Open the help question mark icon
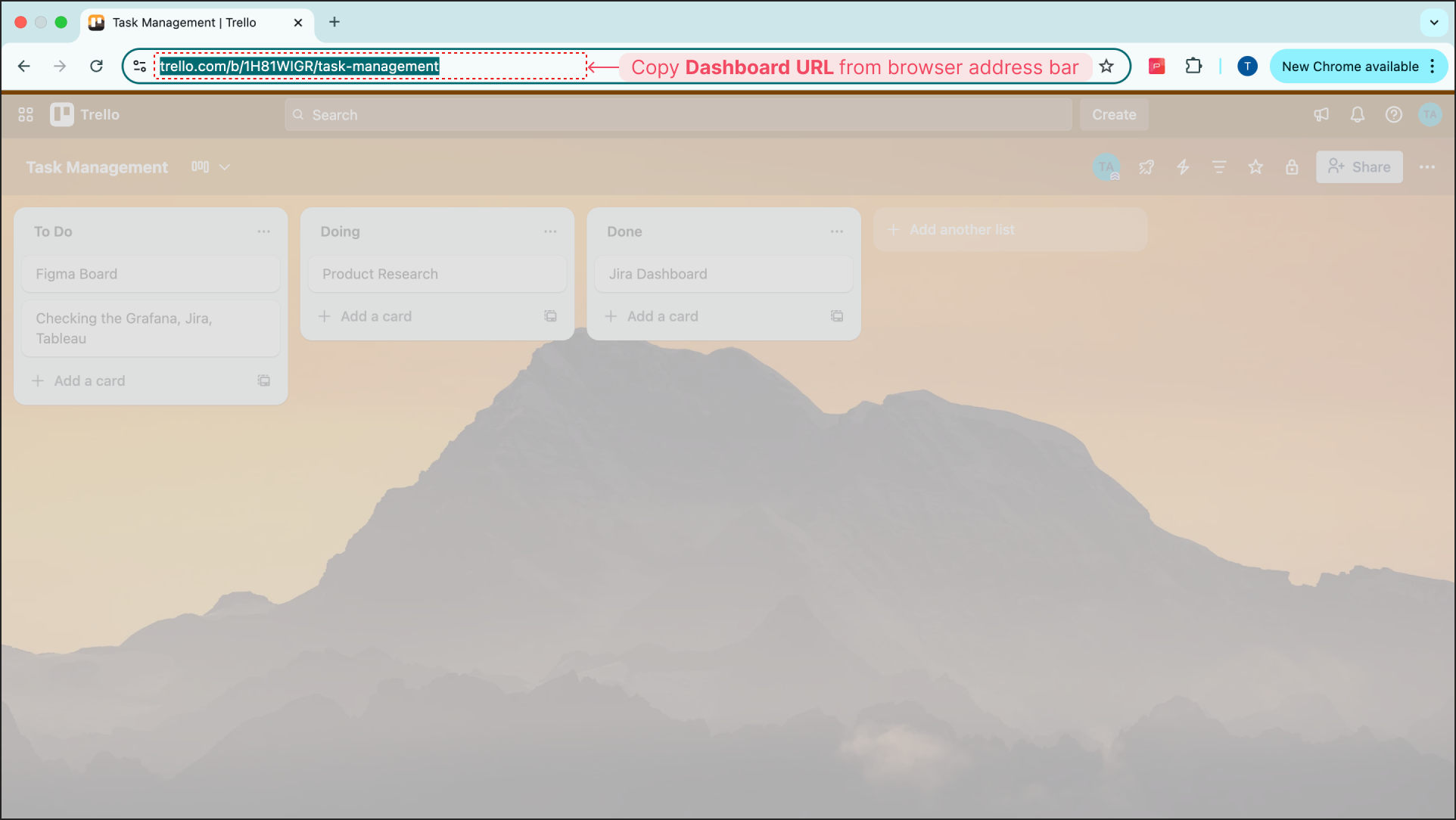Image resolution: width=1456 pixels, height=820 pixels. (1393, 114)
